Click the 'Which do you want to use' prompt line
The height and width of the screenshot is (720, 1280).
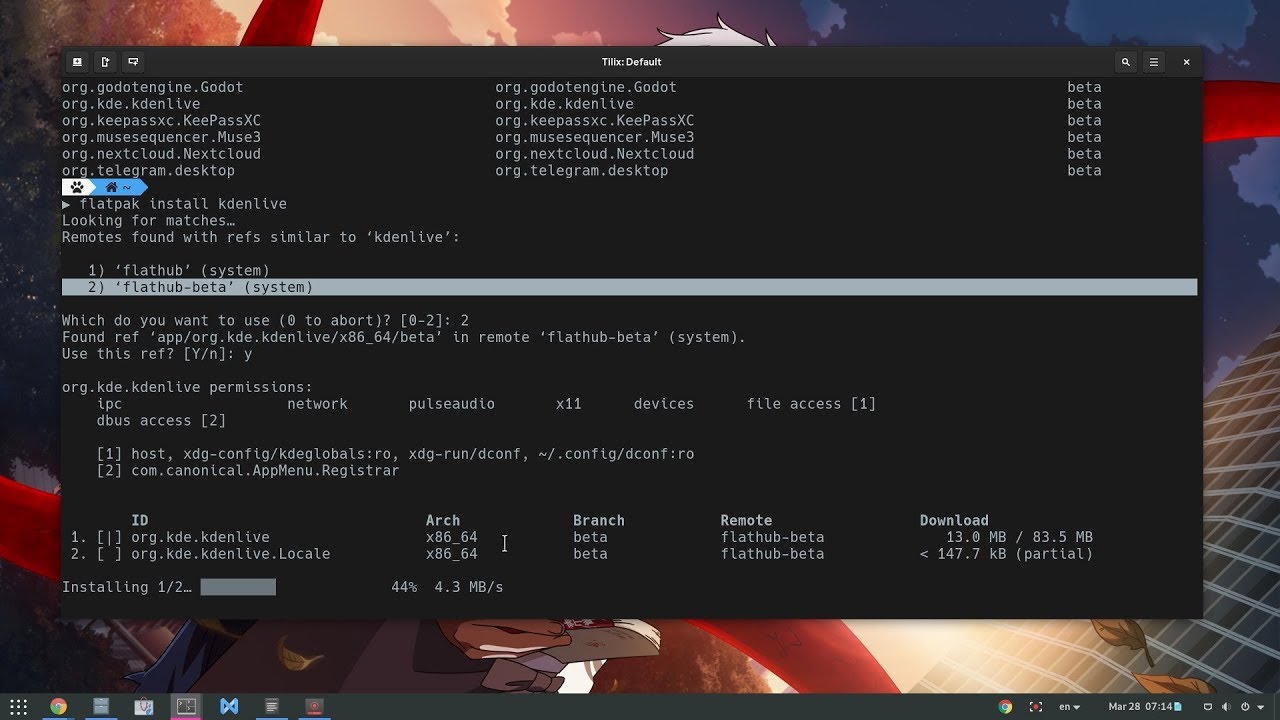(x=265, y=321)
